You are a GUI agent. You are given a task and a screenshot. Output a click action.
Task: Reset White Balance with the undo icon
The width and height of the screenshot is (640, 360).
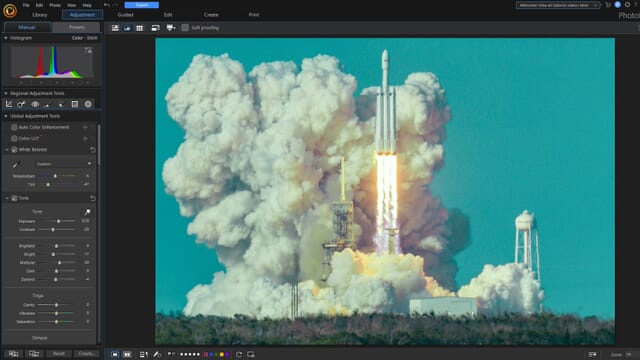click(x=93, y=150)
